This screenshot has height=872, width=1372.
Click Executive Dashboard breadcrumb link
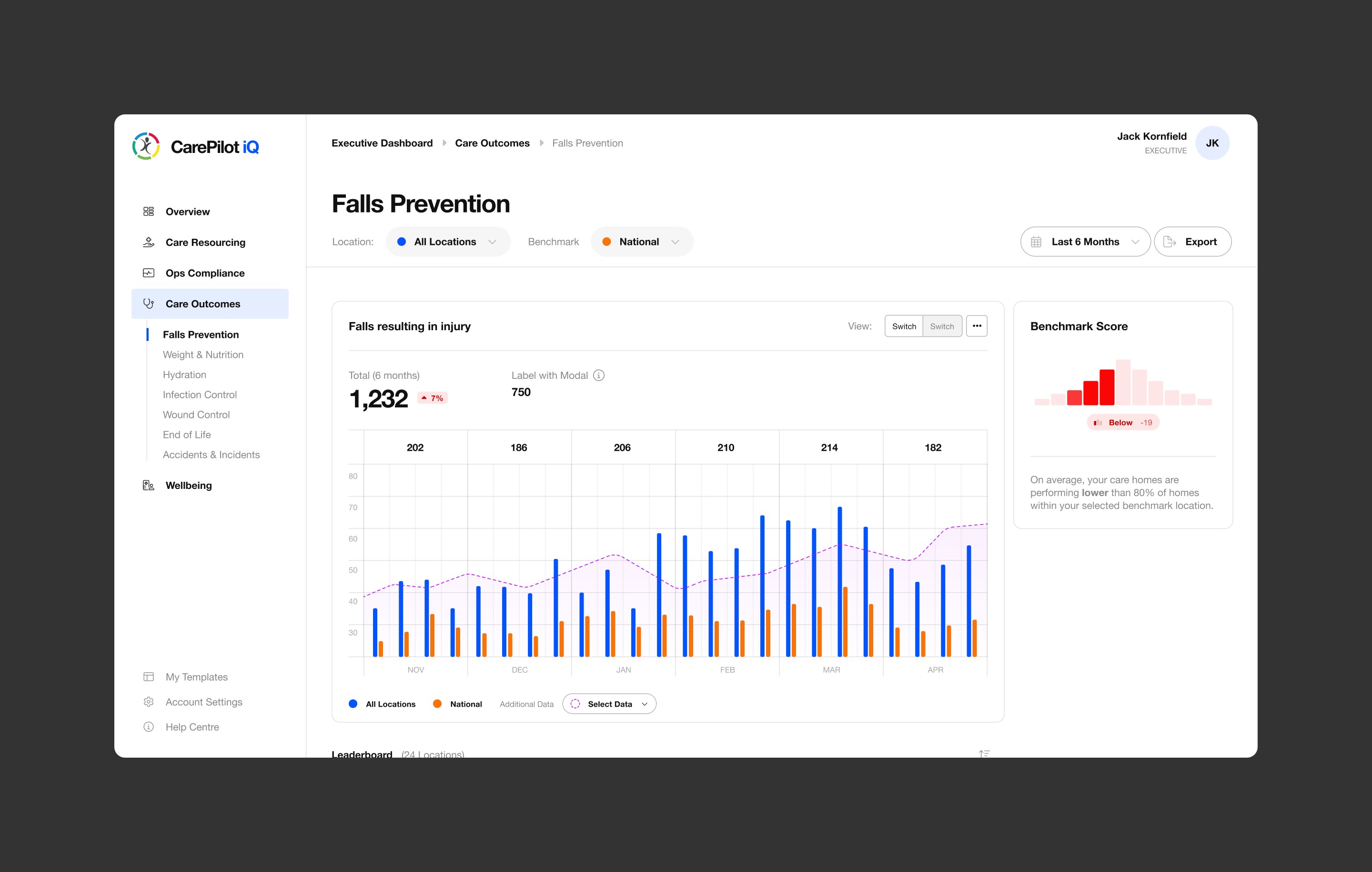tap(382, 143)
